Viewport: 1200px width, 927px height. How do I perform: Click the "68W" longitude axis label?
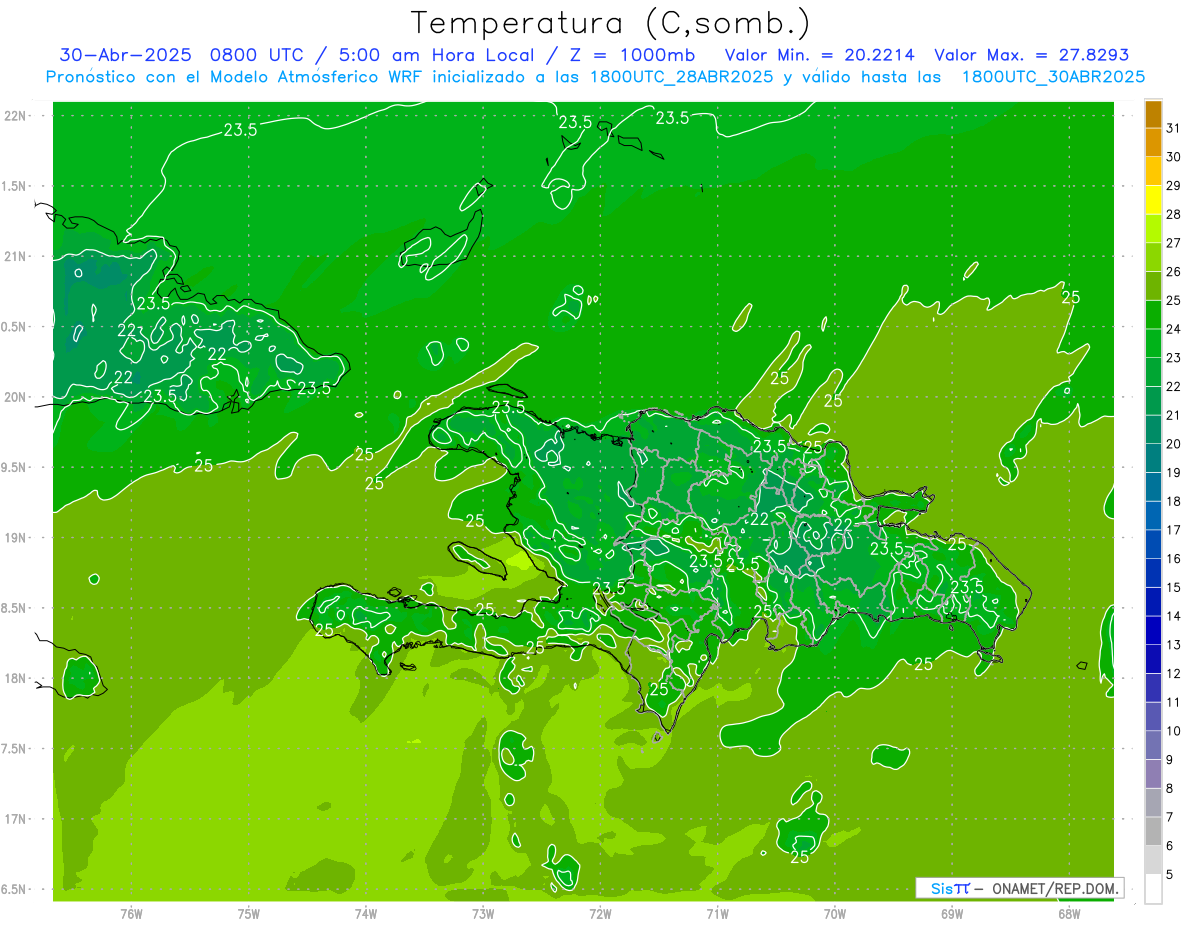point(1069,914)
